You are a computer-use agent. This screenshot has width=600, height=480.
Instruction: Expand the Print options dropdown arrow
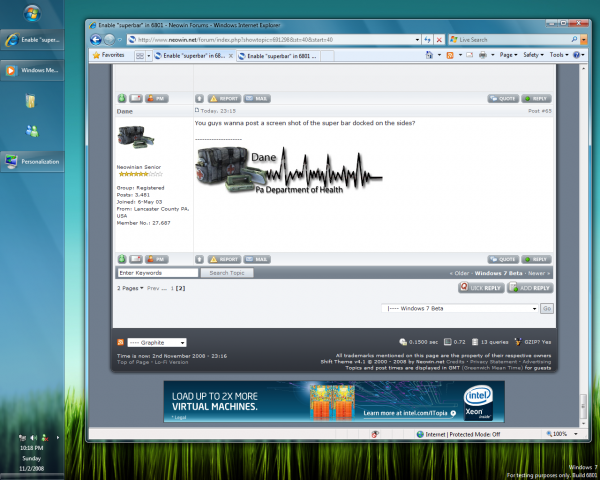(x=493, y=55)
